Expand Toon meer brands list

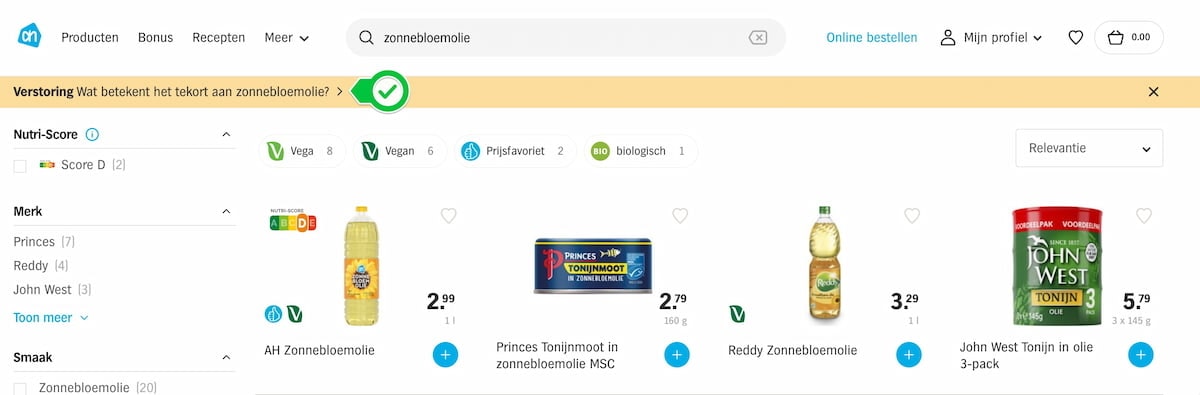pyautogui.click(x=51, y=318)
